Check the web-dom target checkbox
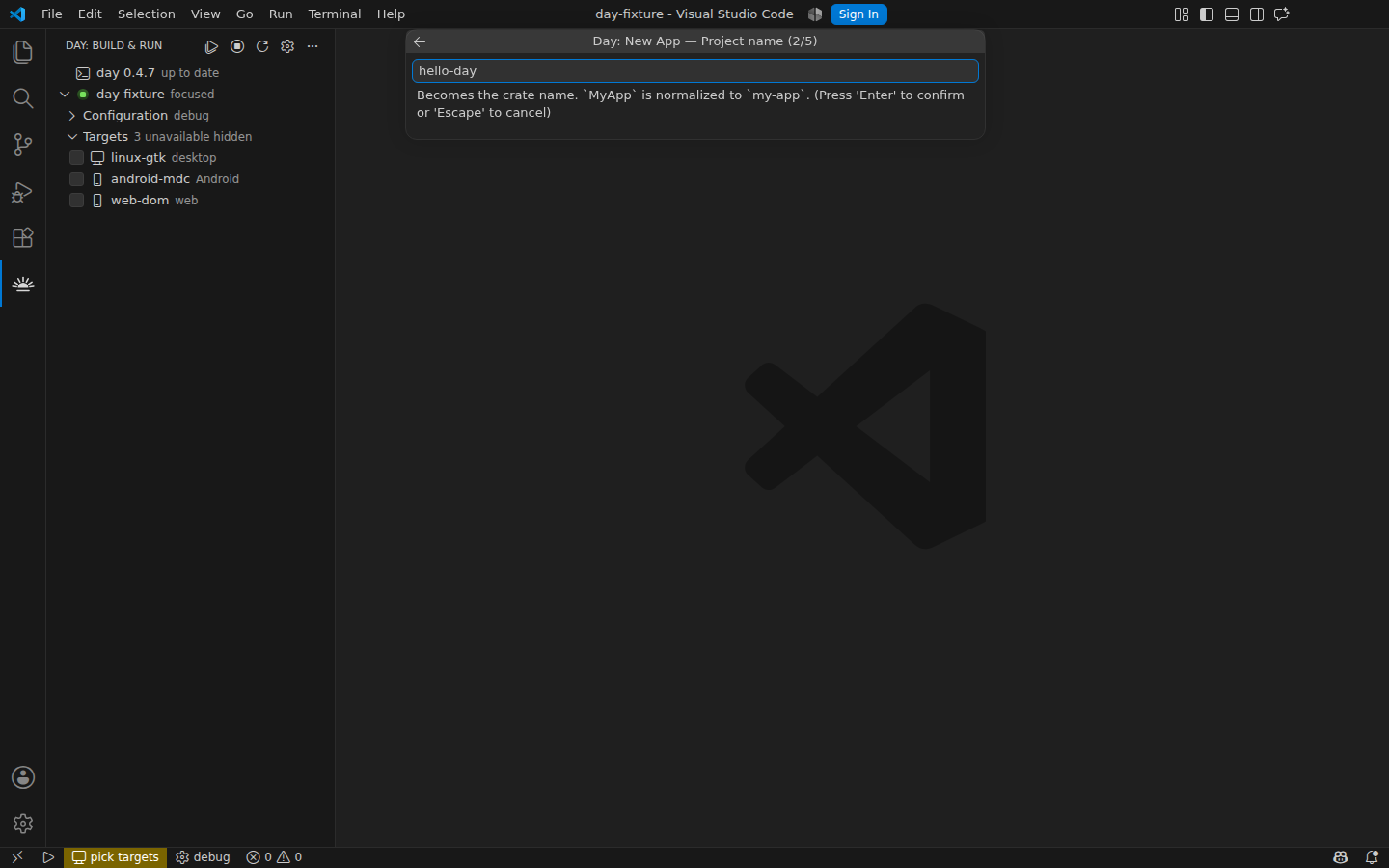Viewport: 1389px width, 868px height. (77, 201)
